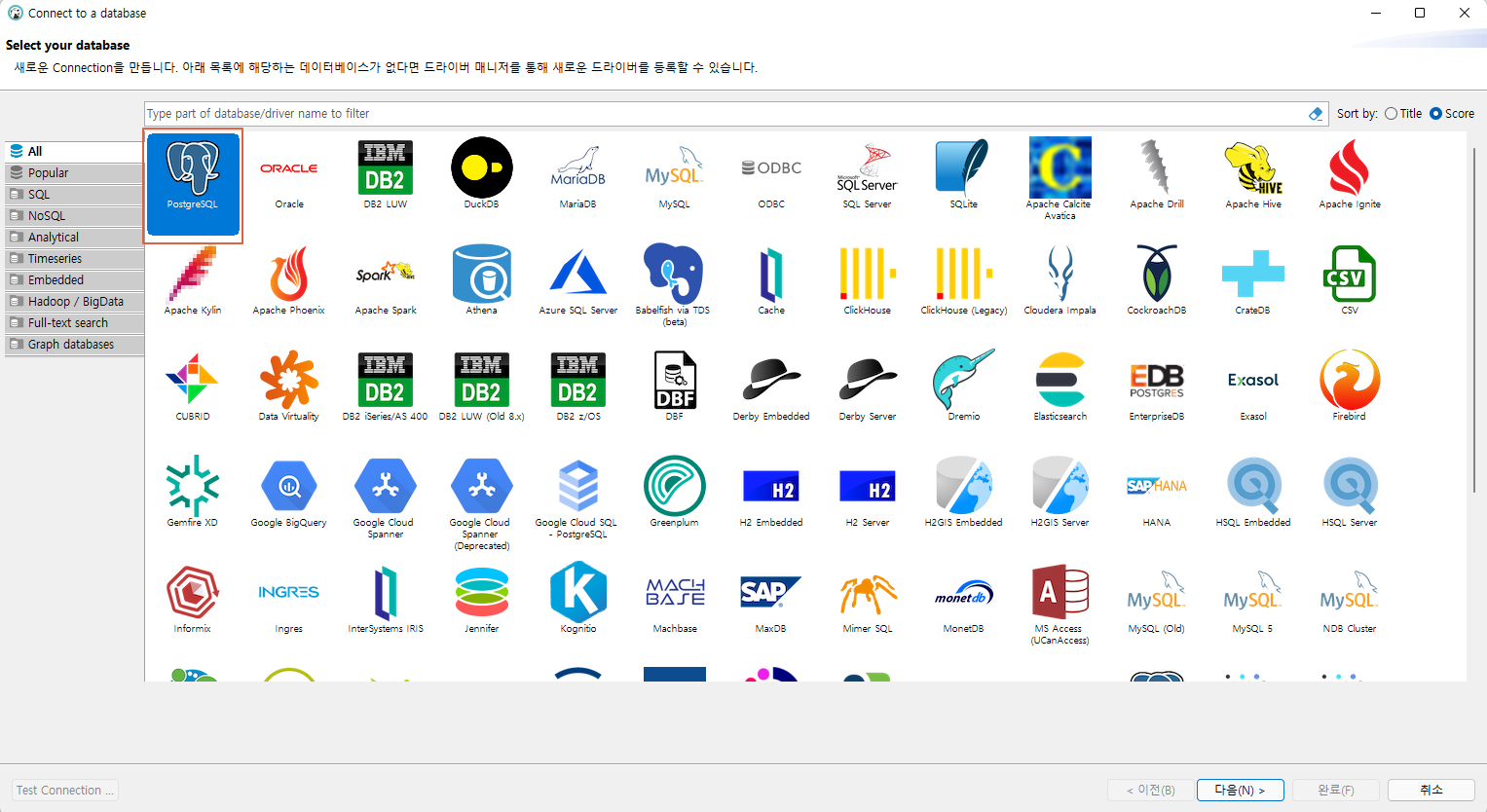Select Full-text search category
The image size is (1487, 812).
[x=75, y=323]
